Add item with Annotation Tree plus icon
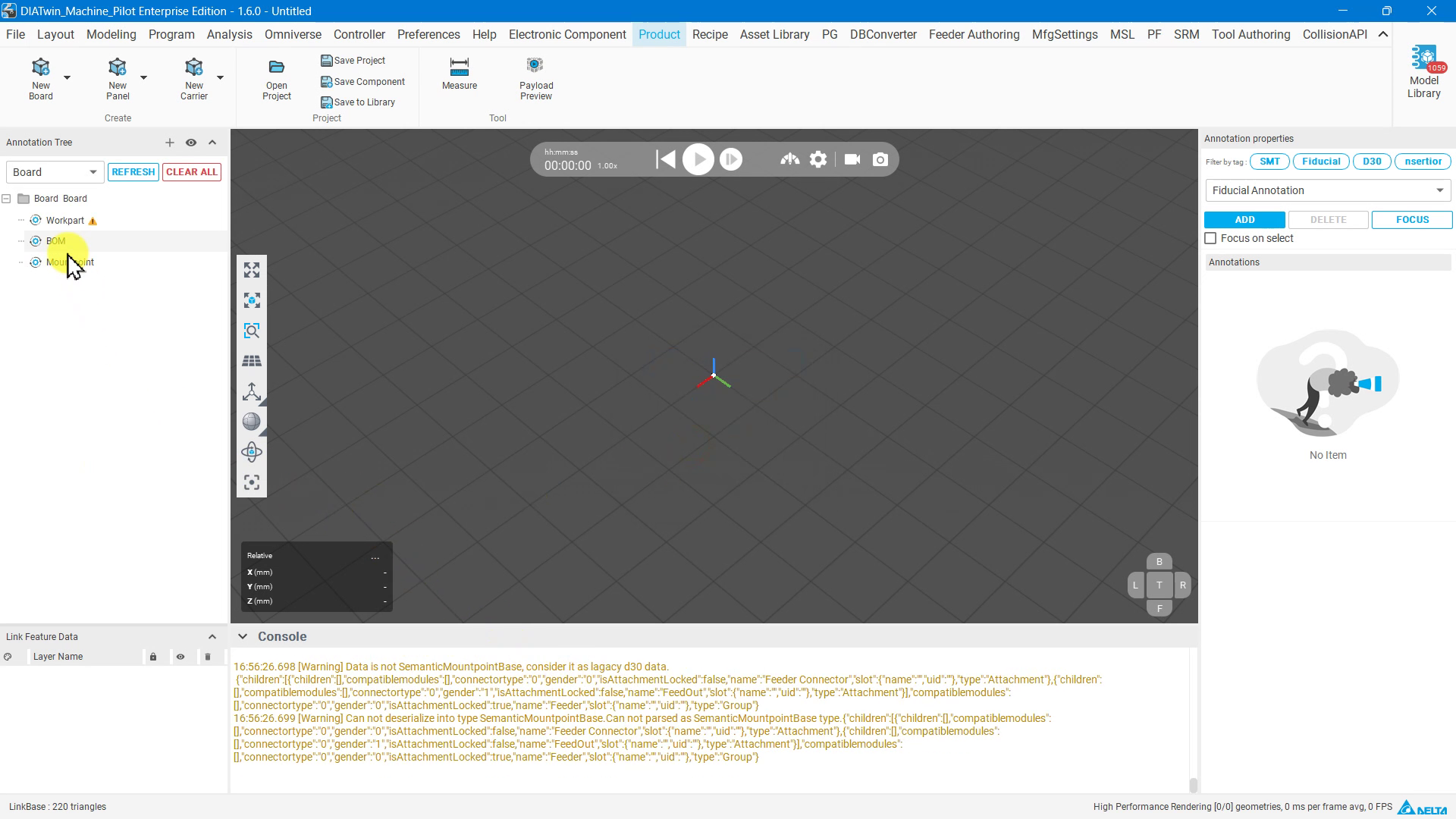Image resolution: width=1456 pixels, height=819 pixels. coord(170,143)
